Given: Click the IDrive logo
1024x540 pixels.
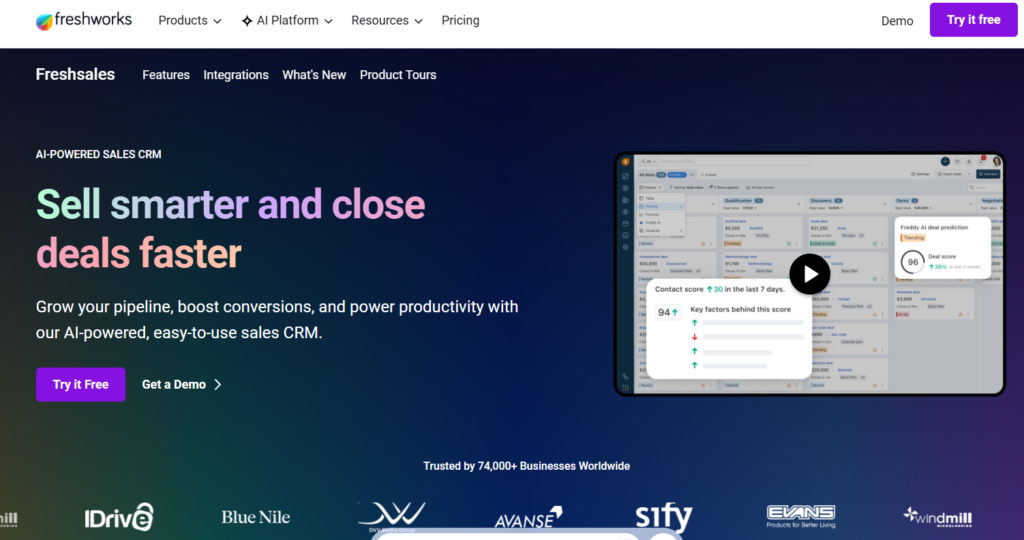Looking at the screenshot, I should [119, 516].
